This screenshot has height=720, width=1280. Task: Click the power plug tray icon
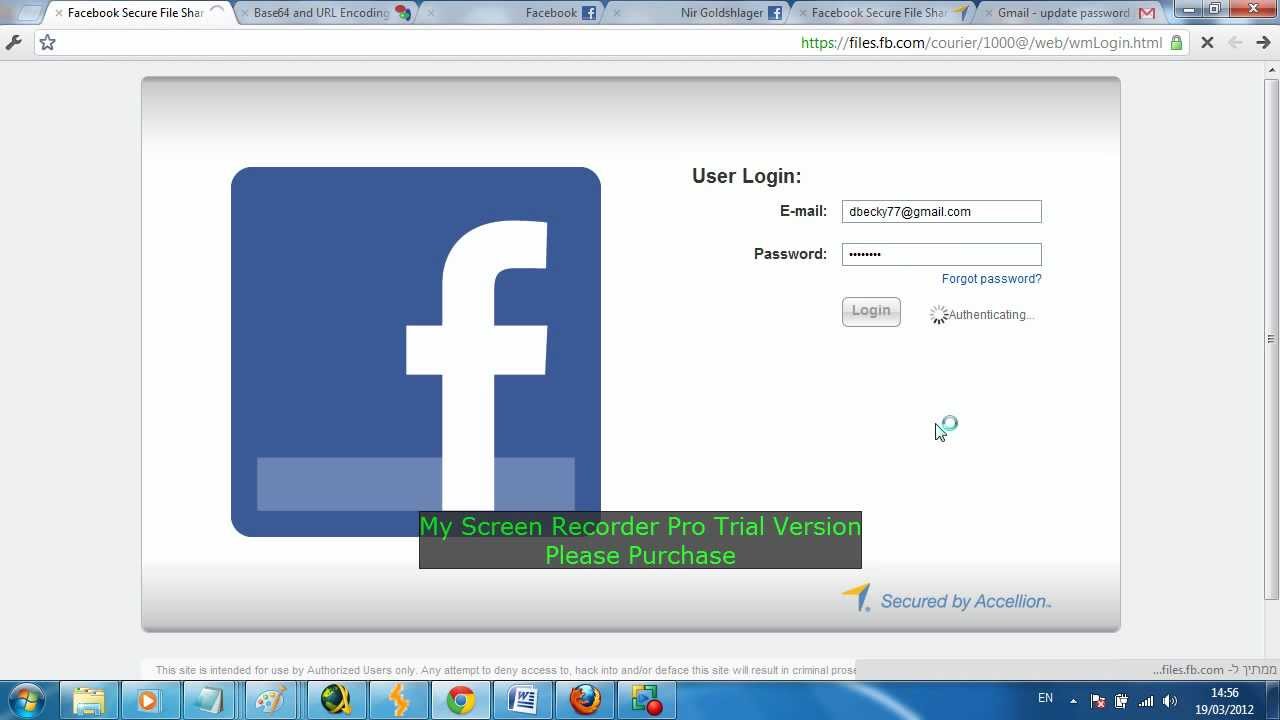pos(1121,701)
